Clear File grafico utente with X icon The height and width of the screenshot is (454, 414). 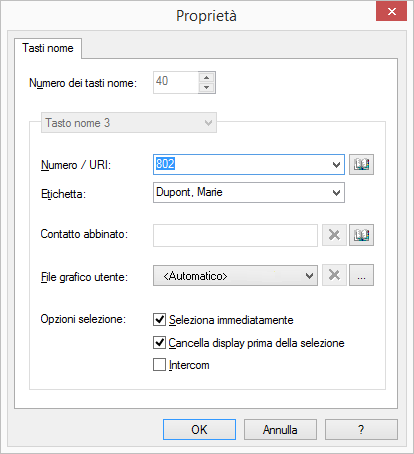334,275
